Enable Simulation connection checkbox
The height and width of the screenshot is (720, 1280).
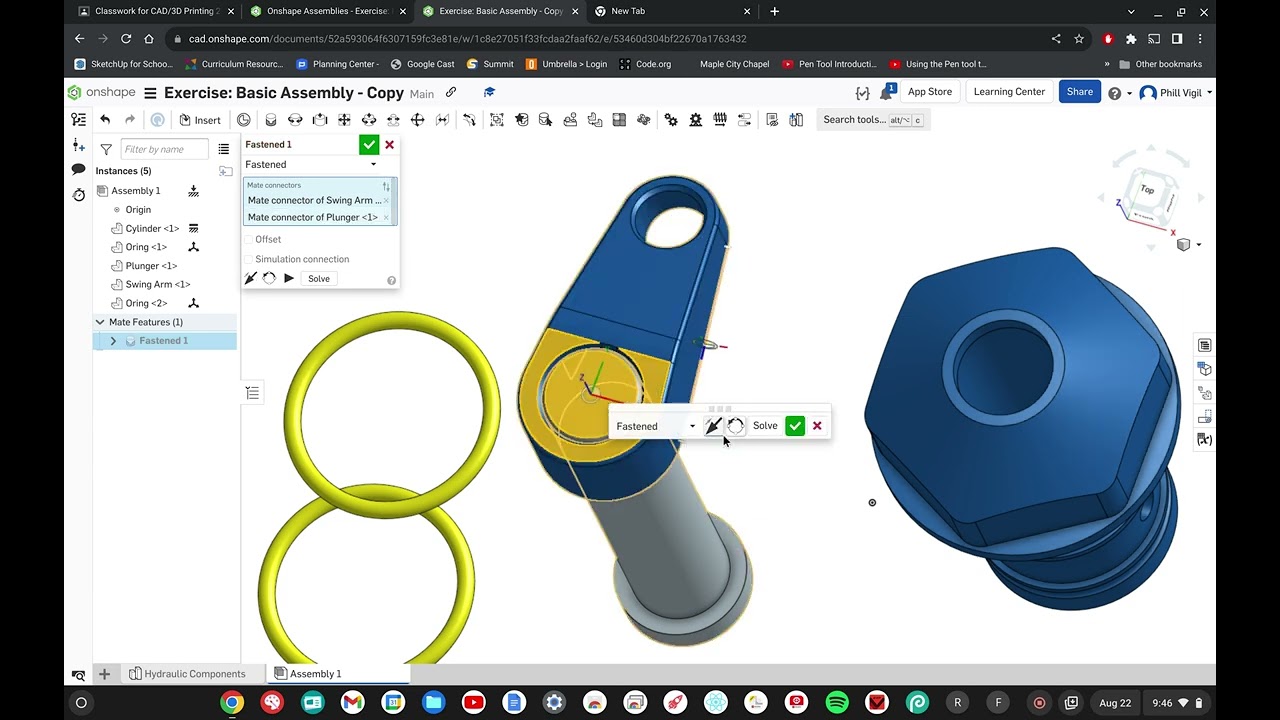[249, 259]
